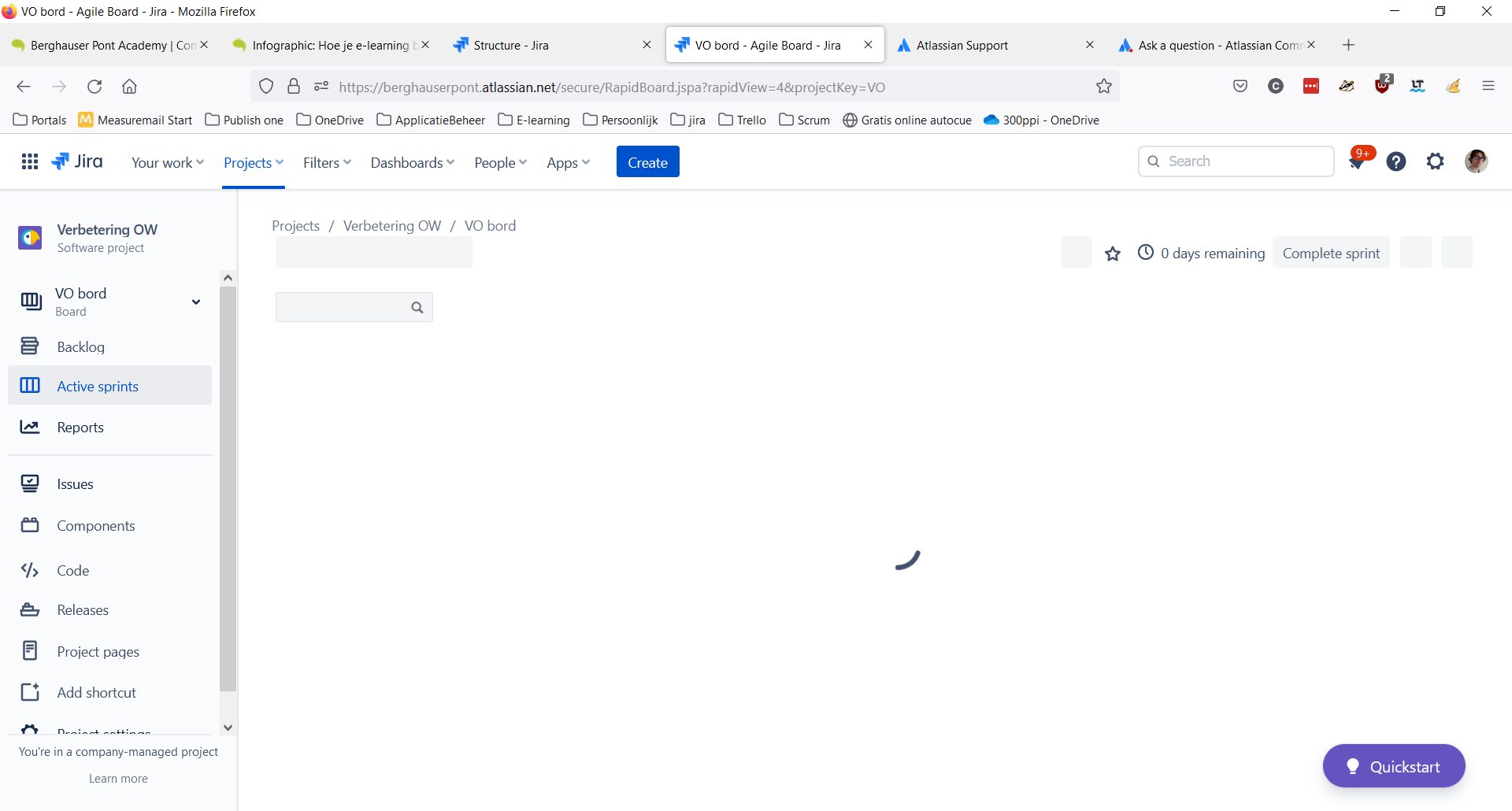Open Firefox hamburger application menu

pyautogui.click(x=1488, y=86)
